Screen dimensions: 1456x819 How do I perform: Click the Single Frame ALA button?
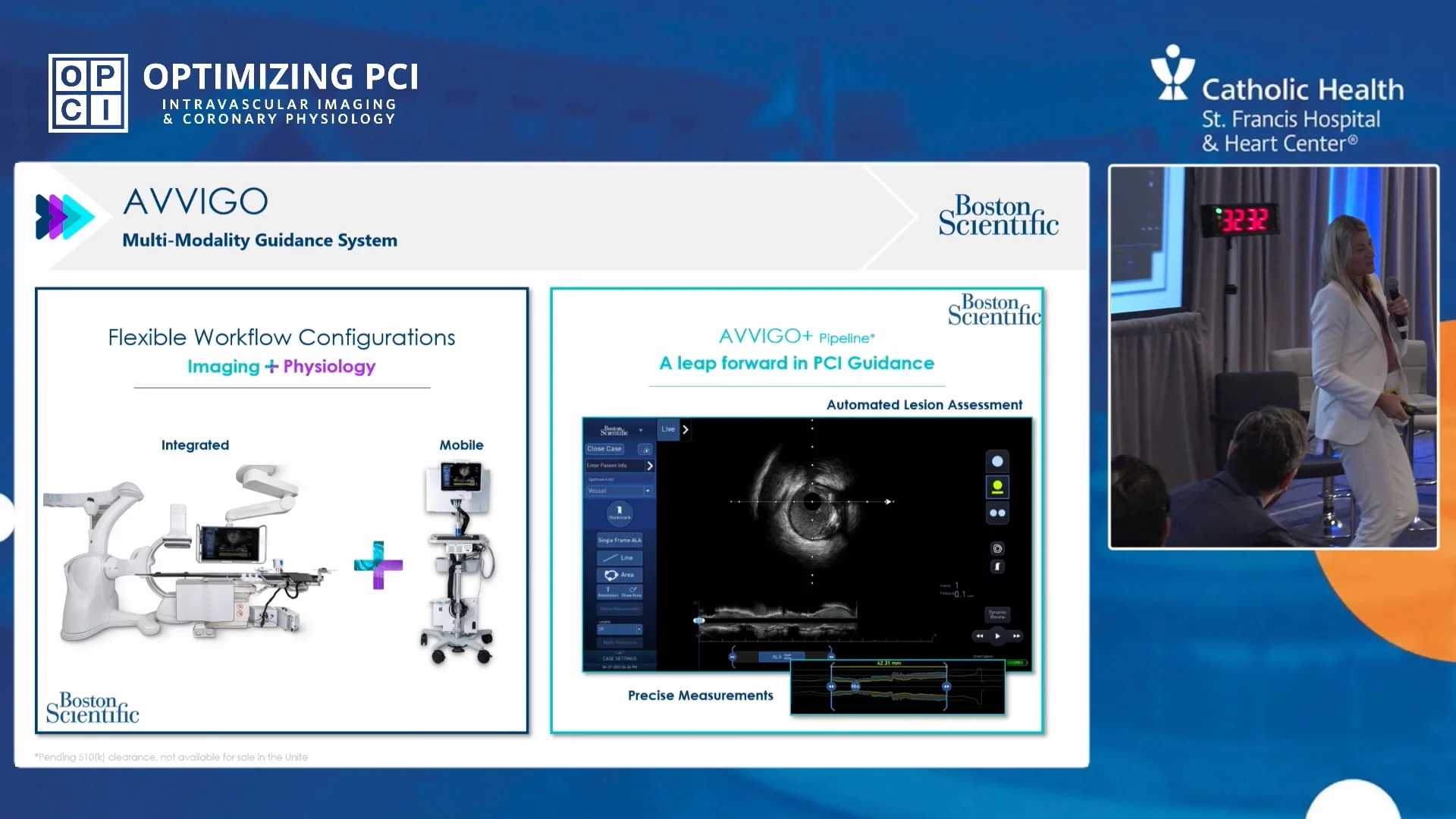619,540
